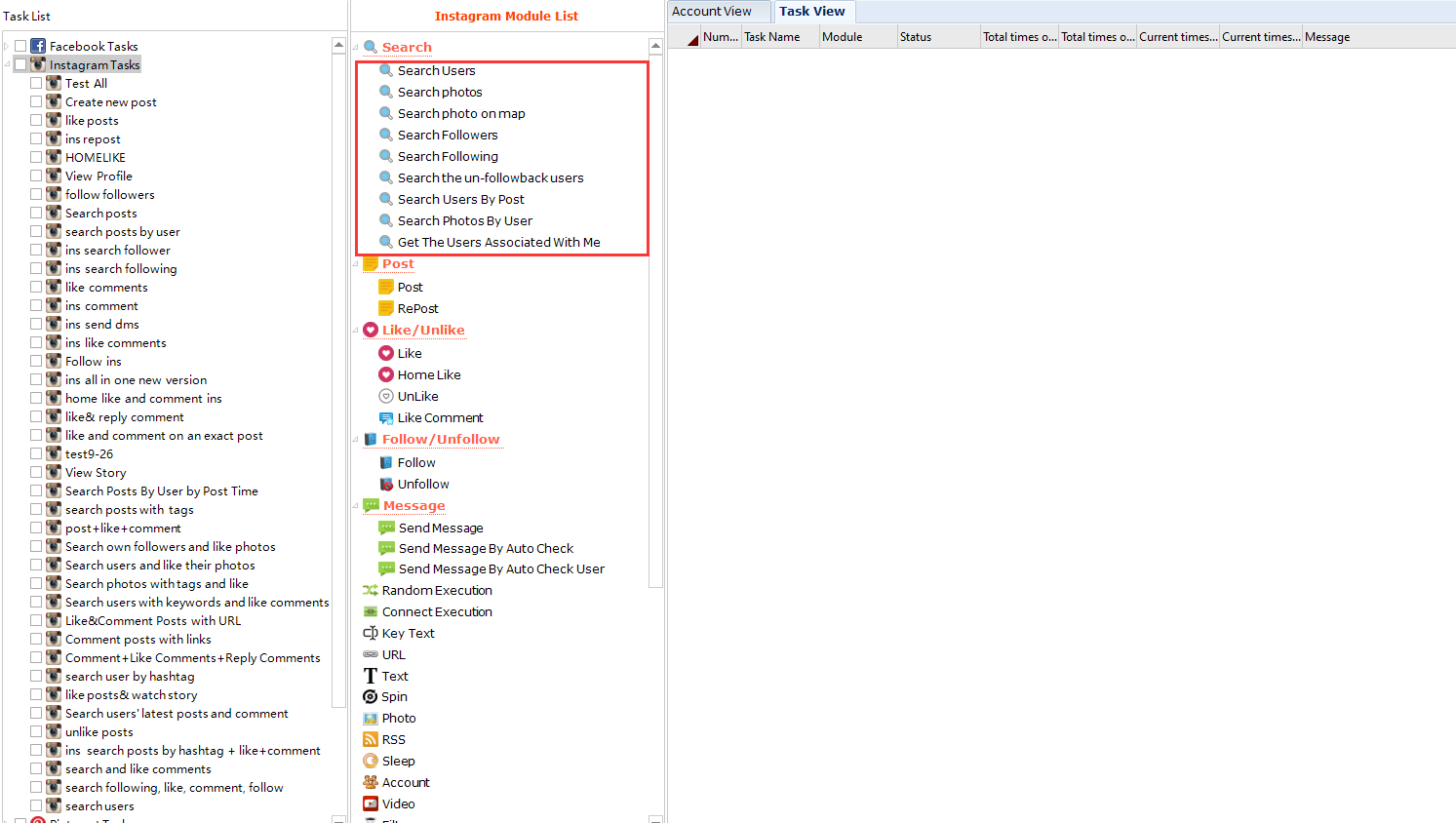The image size is (1456, 823).
Task: Click the Num... column header
Action: [x=720, y=37]
